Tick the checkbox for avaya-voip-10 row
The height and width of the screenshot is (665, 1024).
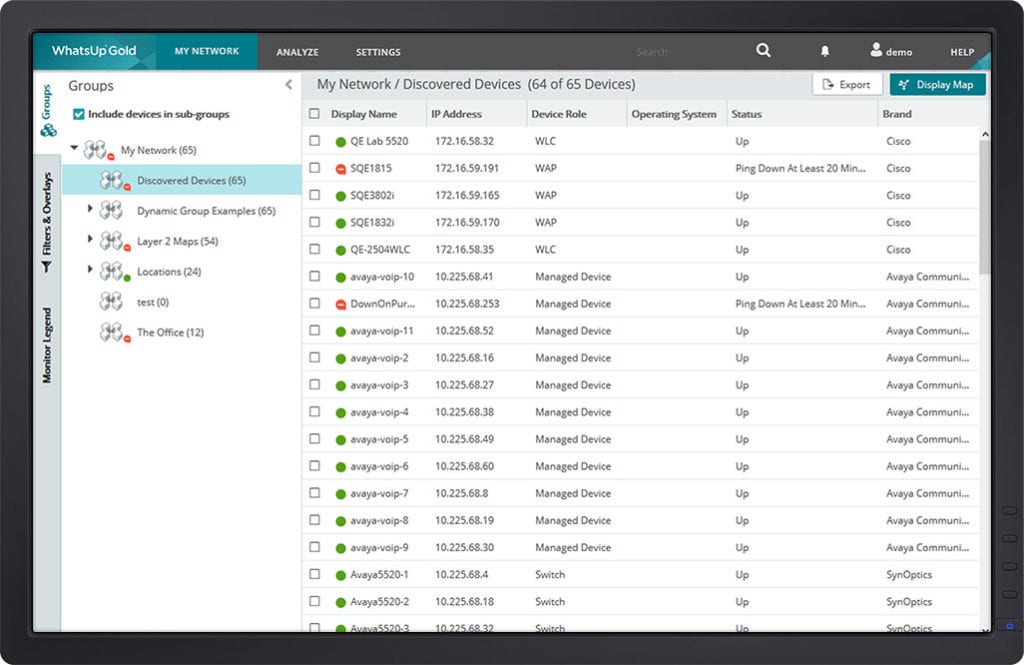point(315,277)
